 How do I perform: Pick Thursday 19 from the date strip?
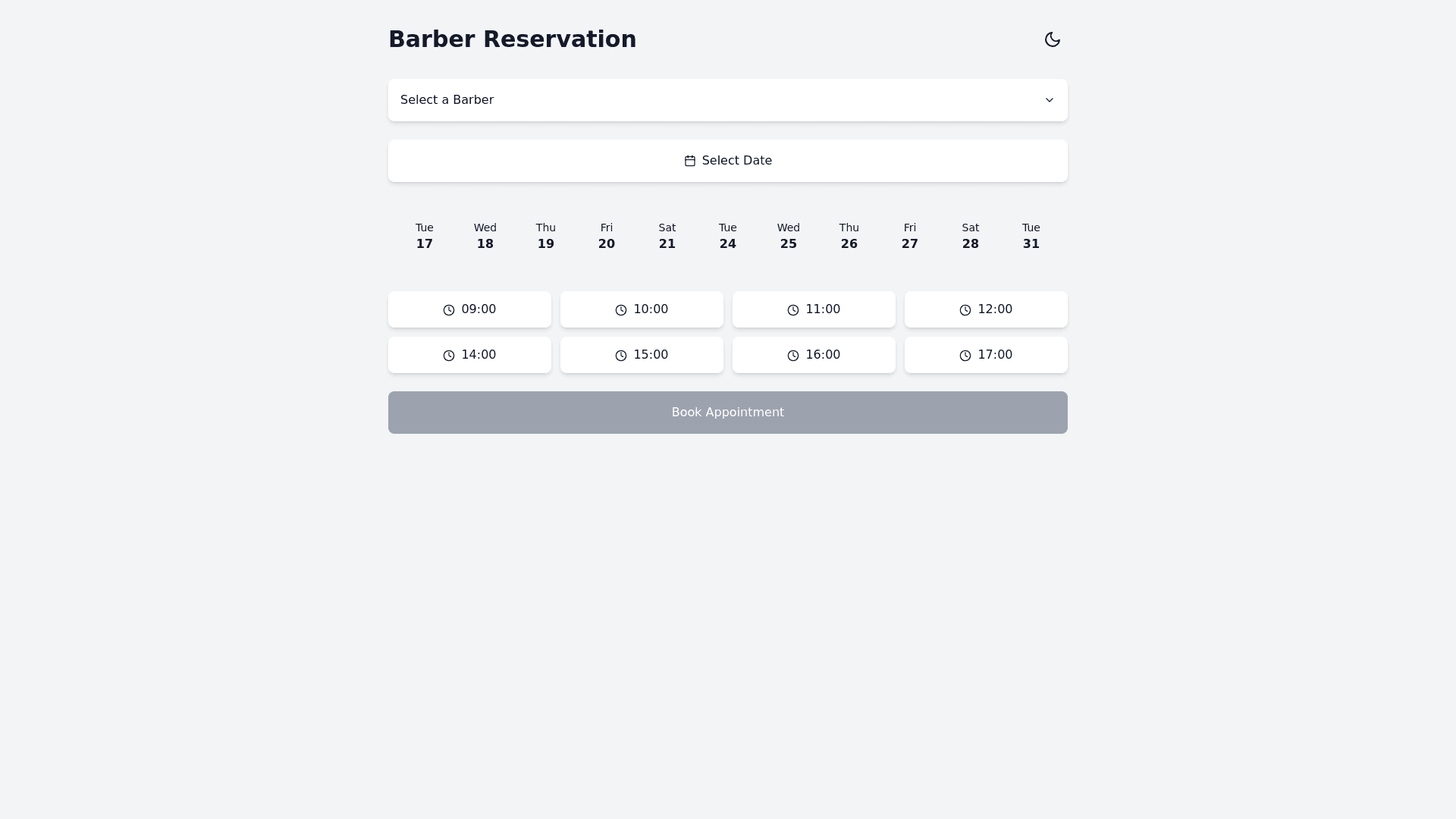point(546,237)
